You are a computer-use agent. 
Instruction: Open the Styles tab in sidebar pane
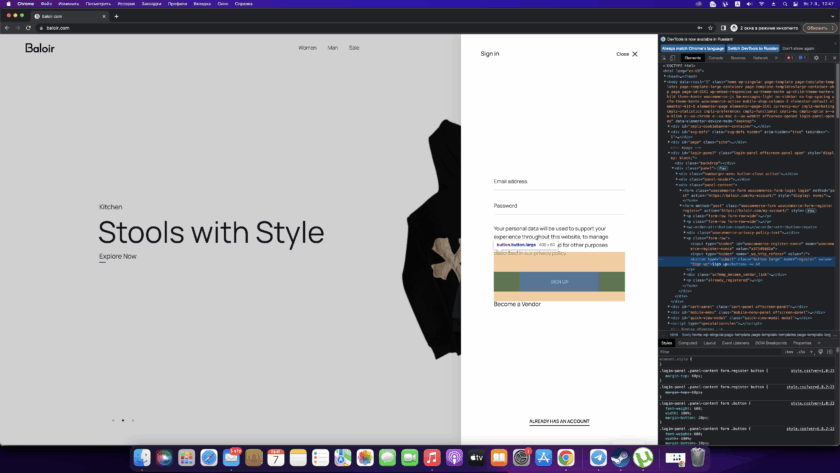pos(666,343)
